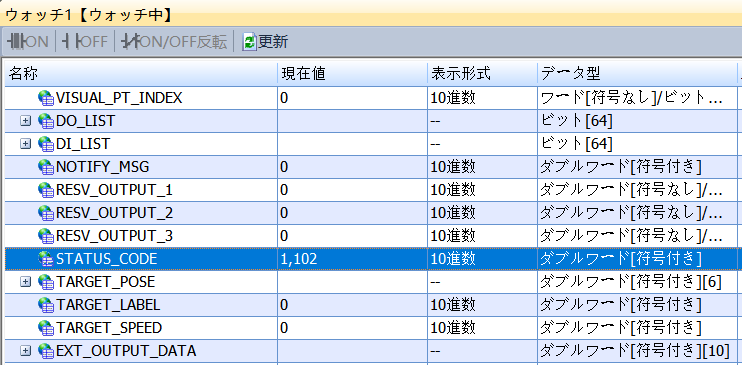Click the RESV_OUTPUT_1 variable icon
Screen dimensions: 742x365
pos(46,190)
